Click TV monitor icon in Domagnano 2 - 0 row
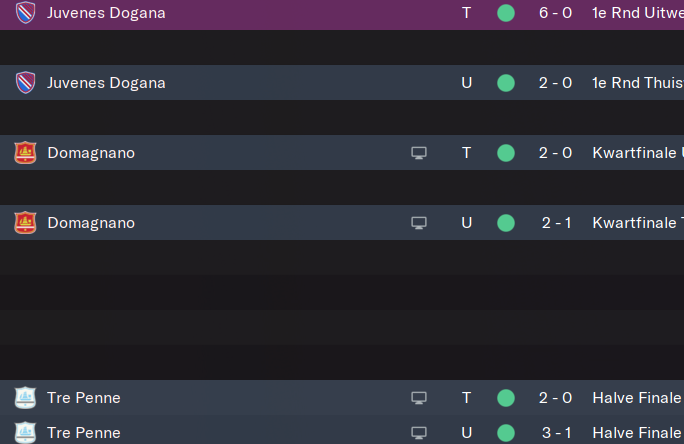 (x=419, y=153)
